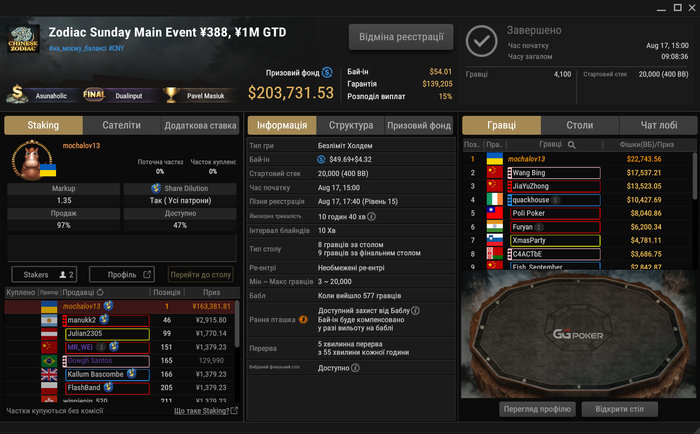Click Brazil flag next to Dowgh Santos
Screen dimensions: 700x434
49,360
